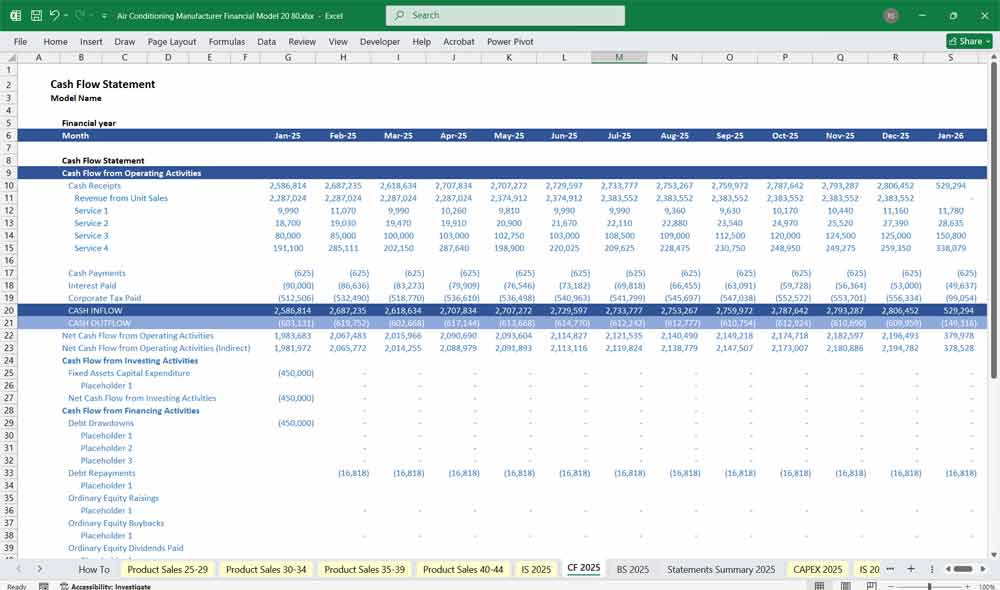
Task: Open the Quick Access Toolbar customize dropdown
Action: point(103,14)
